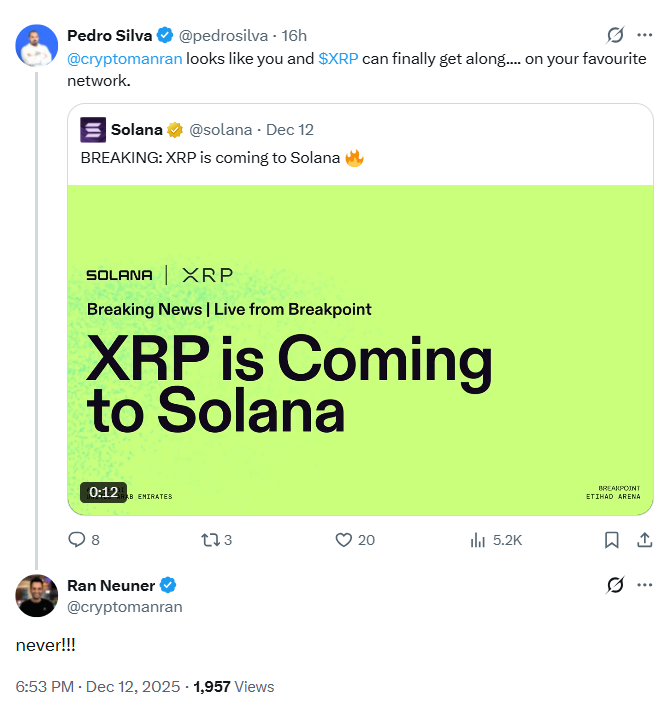Open the @pedrosilva handle link
668x710 pixels.
coord(224,35)
